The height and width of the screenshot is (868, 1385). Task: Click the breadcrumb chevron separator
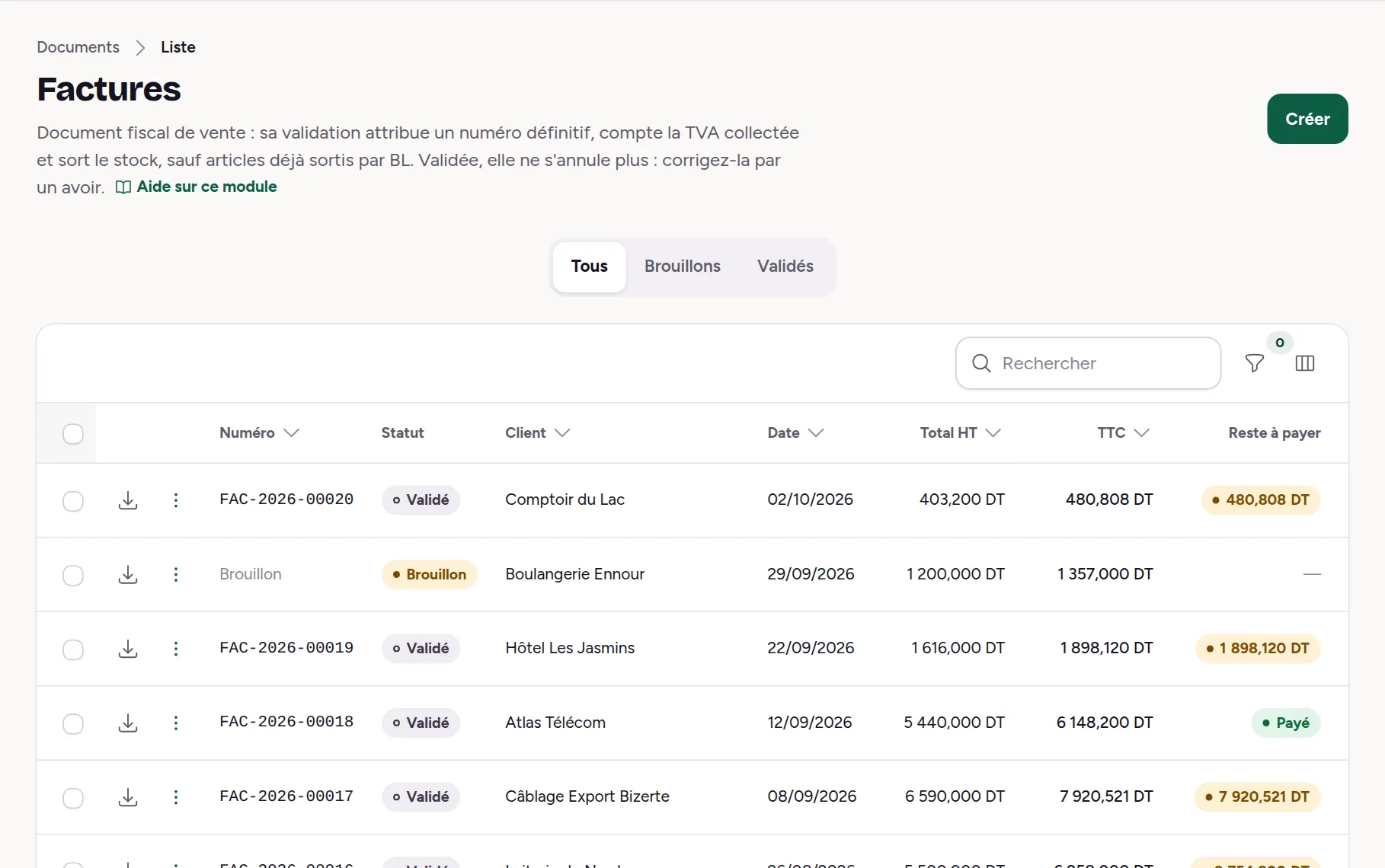pos(140,48)
